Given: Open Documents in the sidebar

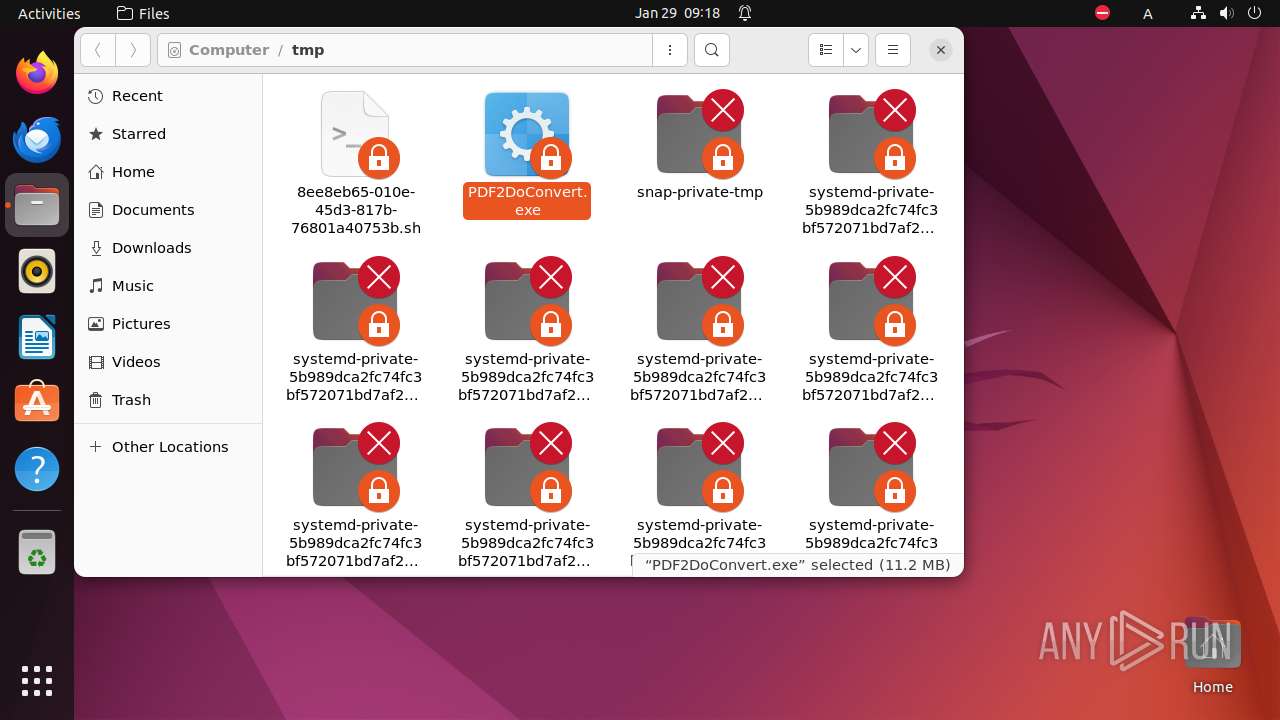Looking at the screenshot, I should [168, 210].
